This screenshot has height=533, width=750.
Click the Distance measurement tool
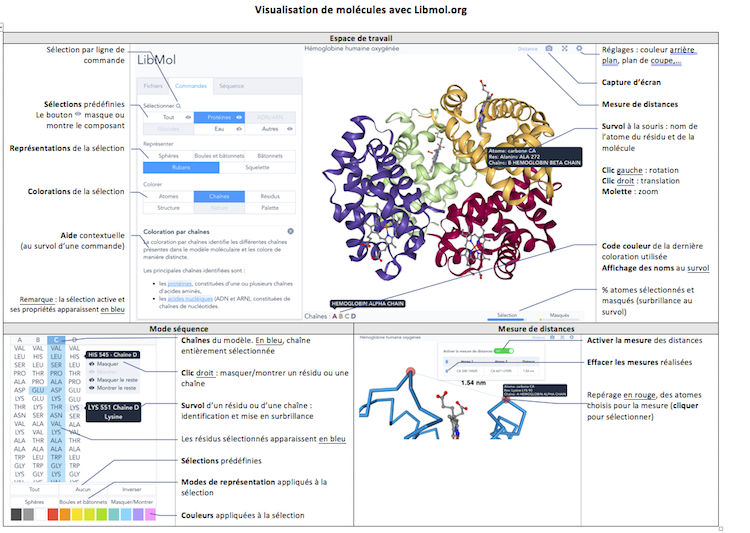(527, 48)
